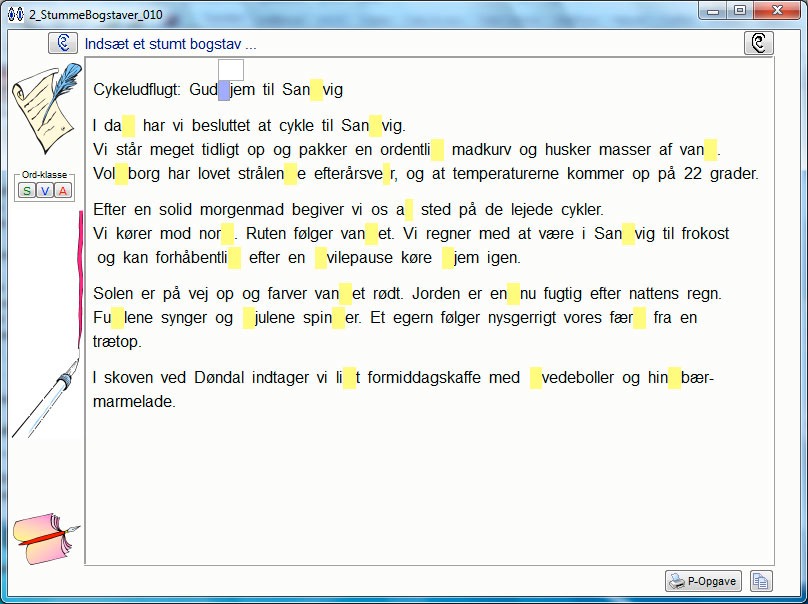Click the word 'Cykeludflugt:' in the heading
Viewport: 808px width, 604px height.
coord(137,90)
